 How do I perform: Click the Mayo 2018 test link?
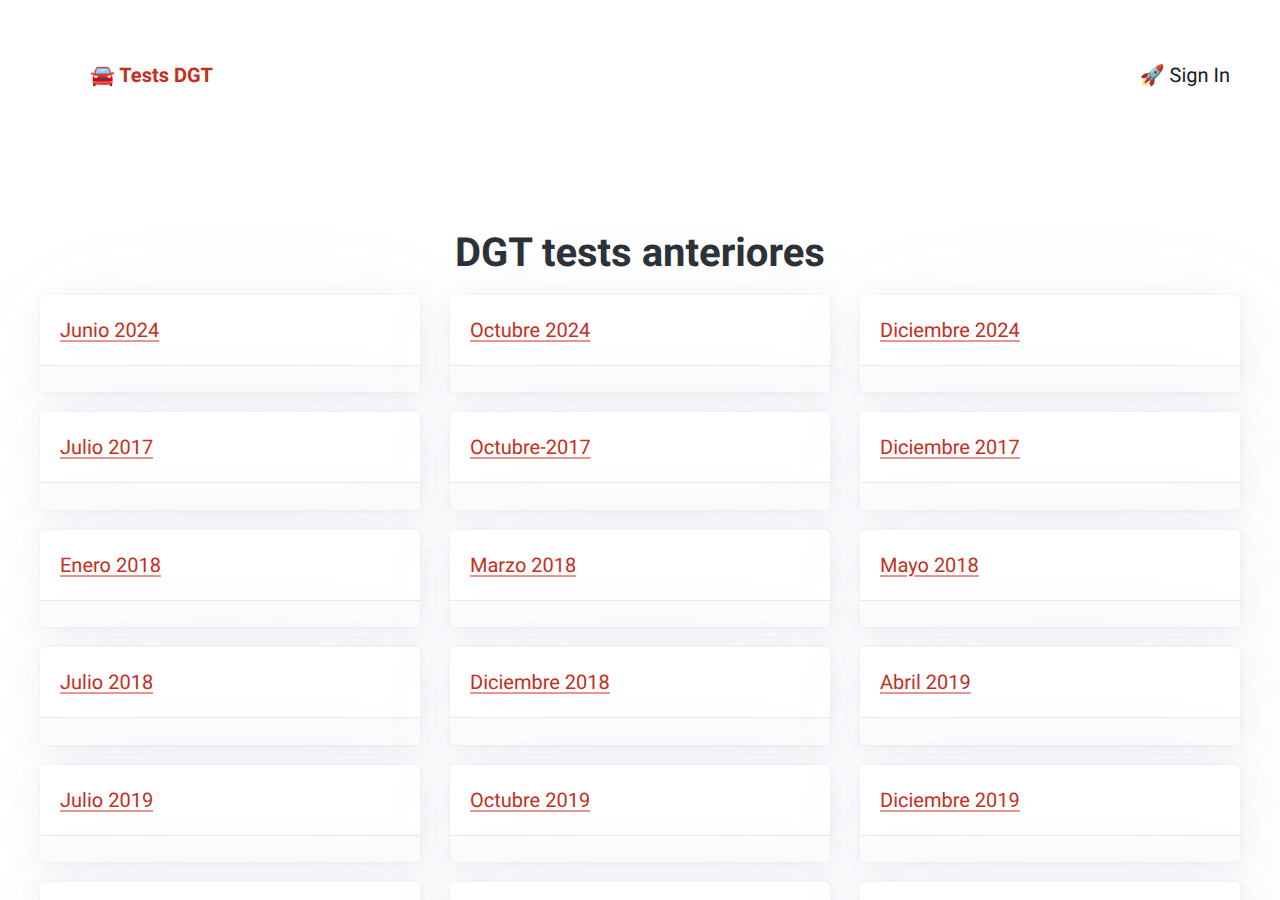(929, 566)
